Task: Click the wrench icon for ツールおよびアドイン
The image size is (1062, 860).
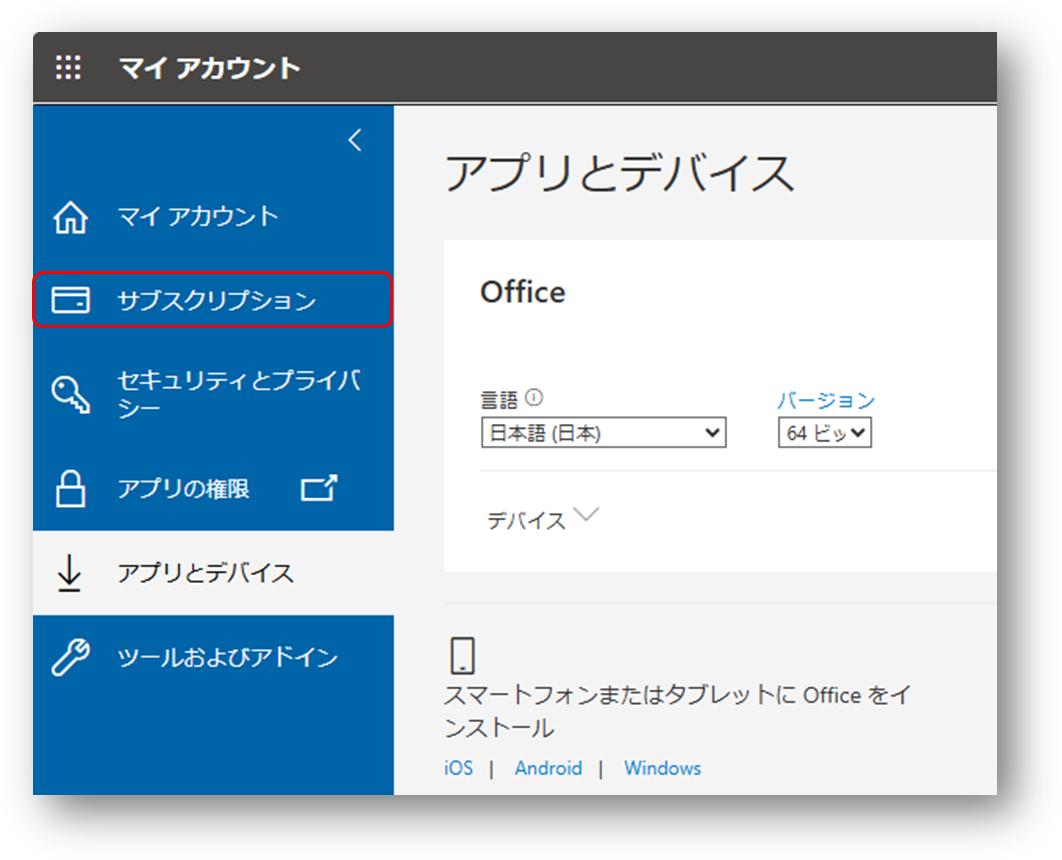Action: point(70,657)
